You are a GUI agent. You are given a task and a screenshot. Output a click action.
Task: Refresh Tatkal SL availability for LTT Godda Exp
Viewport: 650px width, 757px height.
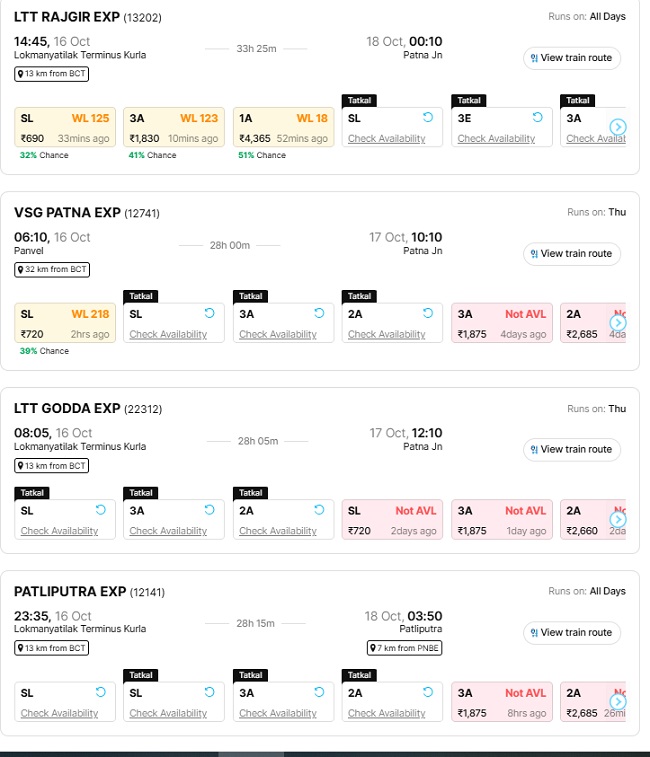pyautogui.click(x=100, y=510)
